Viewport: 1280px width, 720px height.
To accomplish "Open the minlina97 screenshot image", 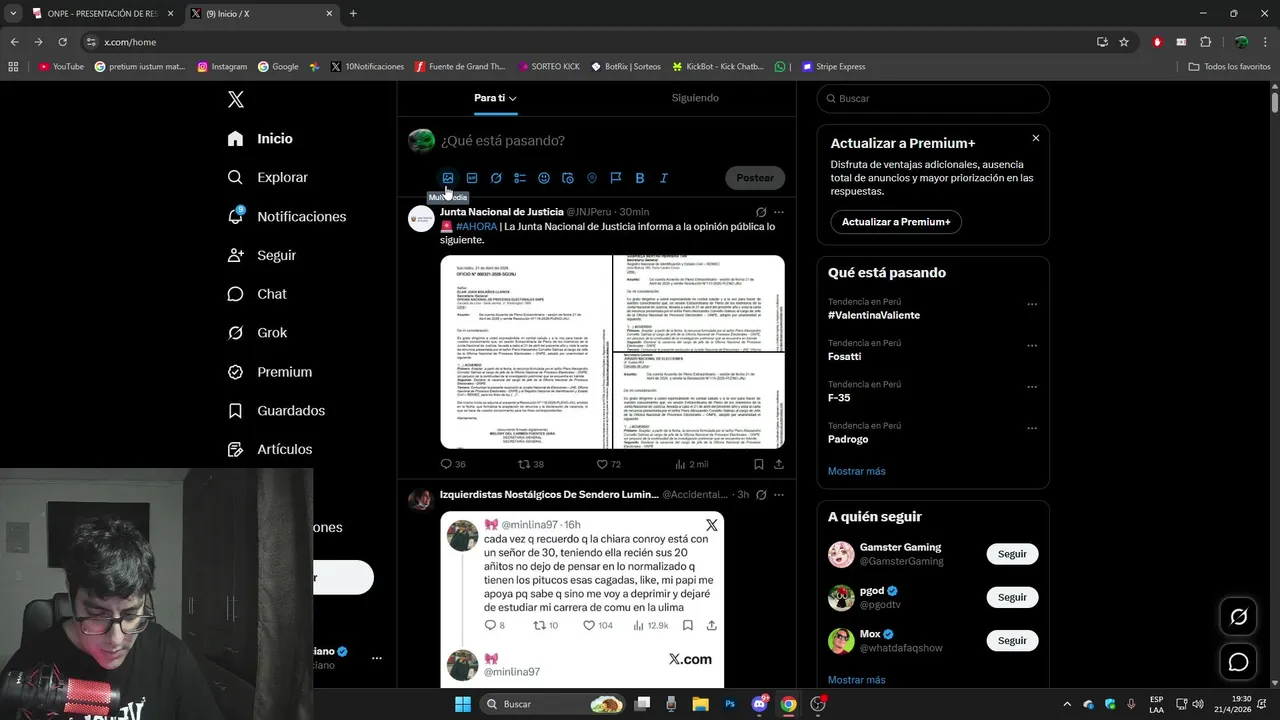I will coord(582,599).
